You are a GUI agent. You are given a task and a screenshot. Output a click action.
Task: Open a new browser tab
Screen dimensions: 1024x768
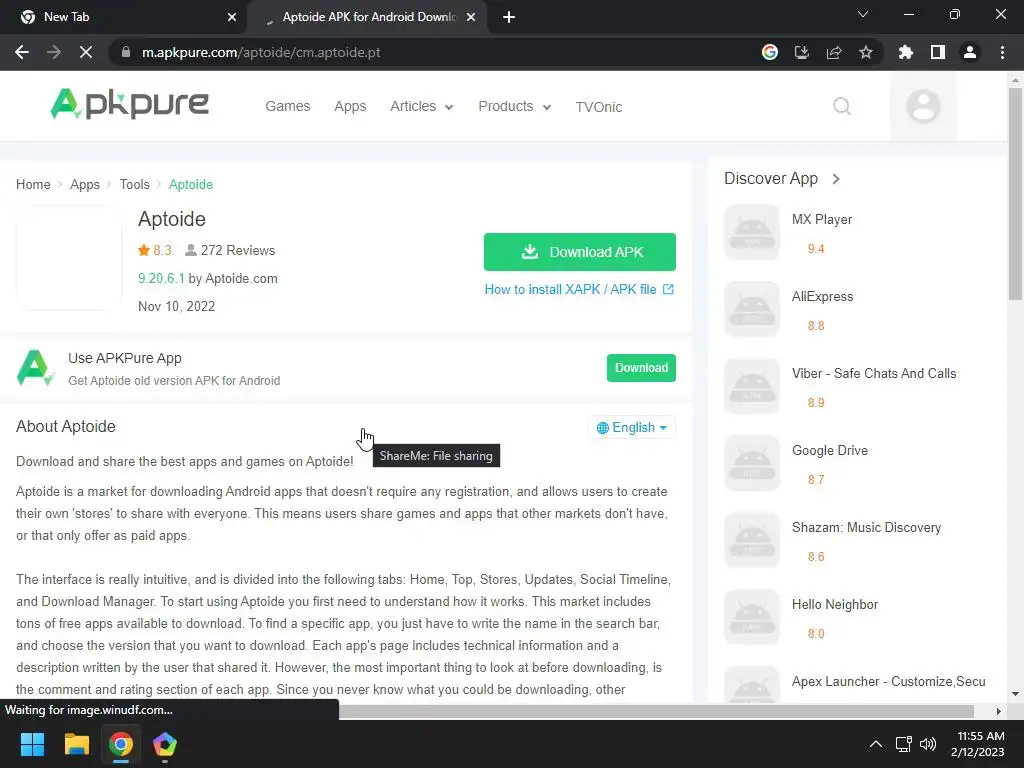click(x=509, y=17)
